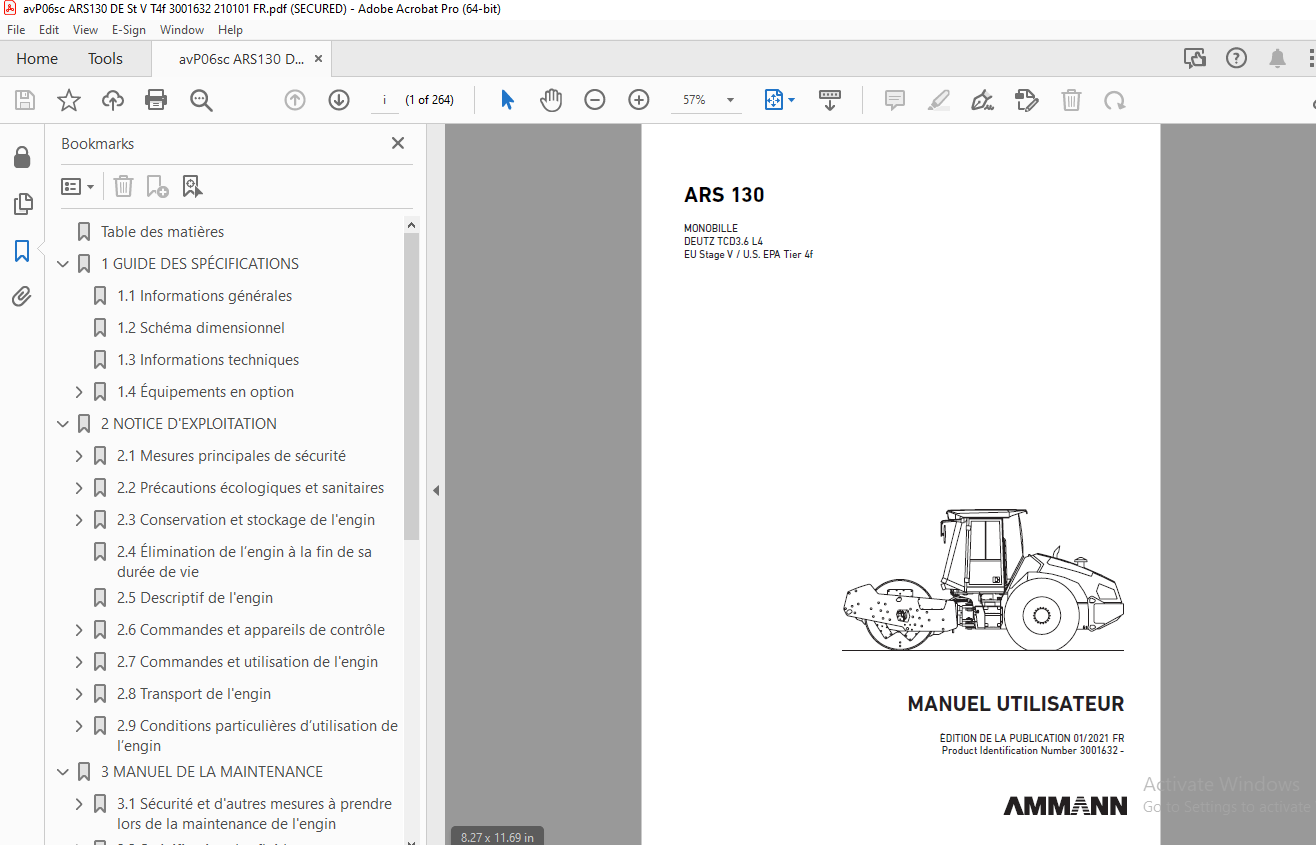Open the Window menu
Image resolution: width=1316 pixels, height=845 pixels.
[182, 30]
